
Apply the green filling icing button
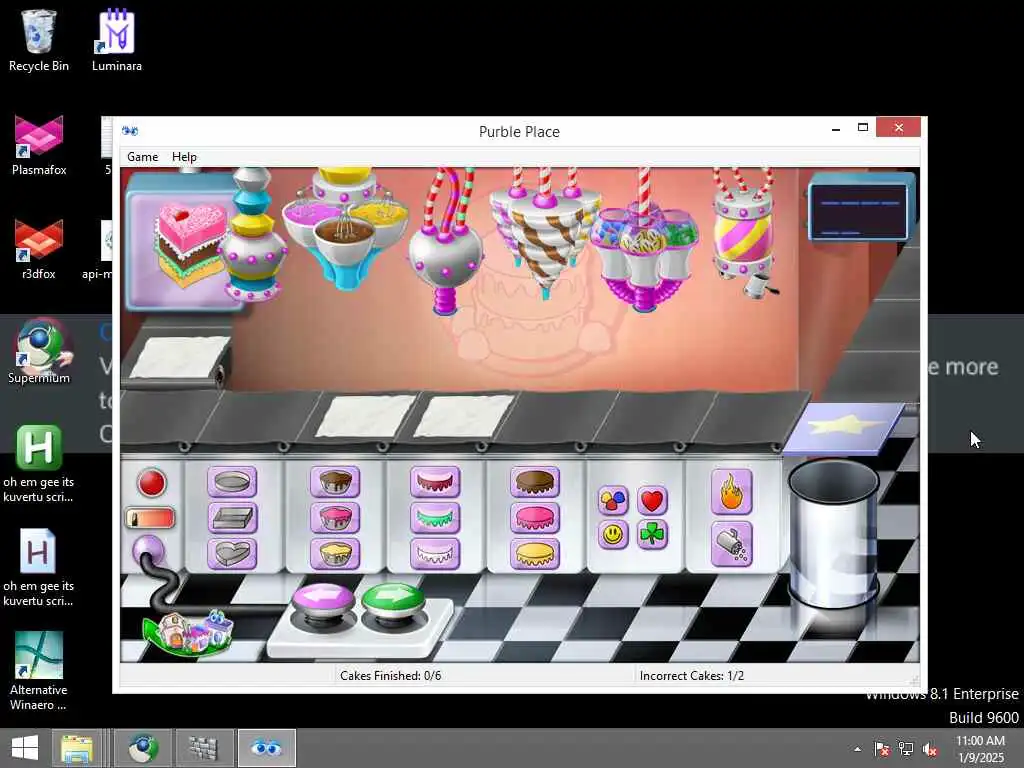[x=435, y=518]
